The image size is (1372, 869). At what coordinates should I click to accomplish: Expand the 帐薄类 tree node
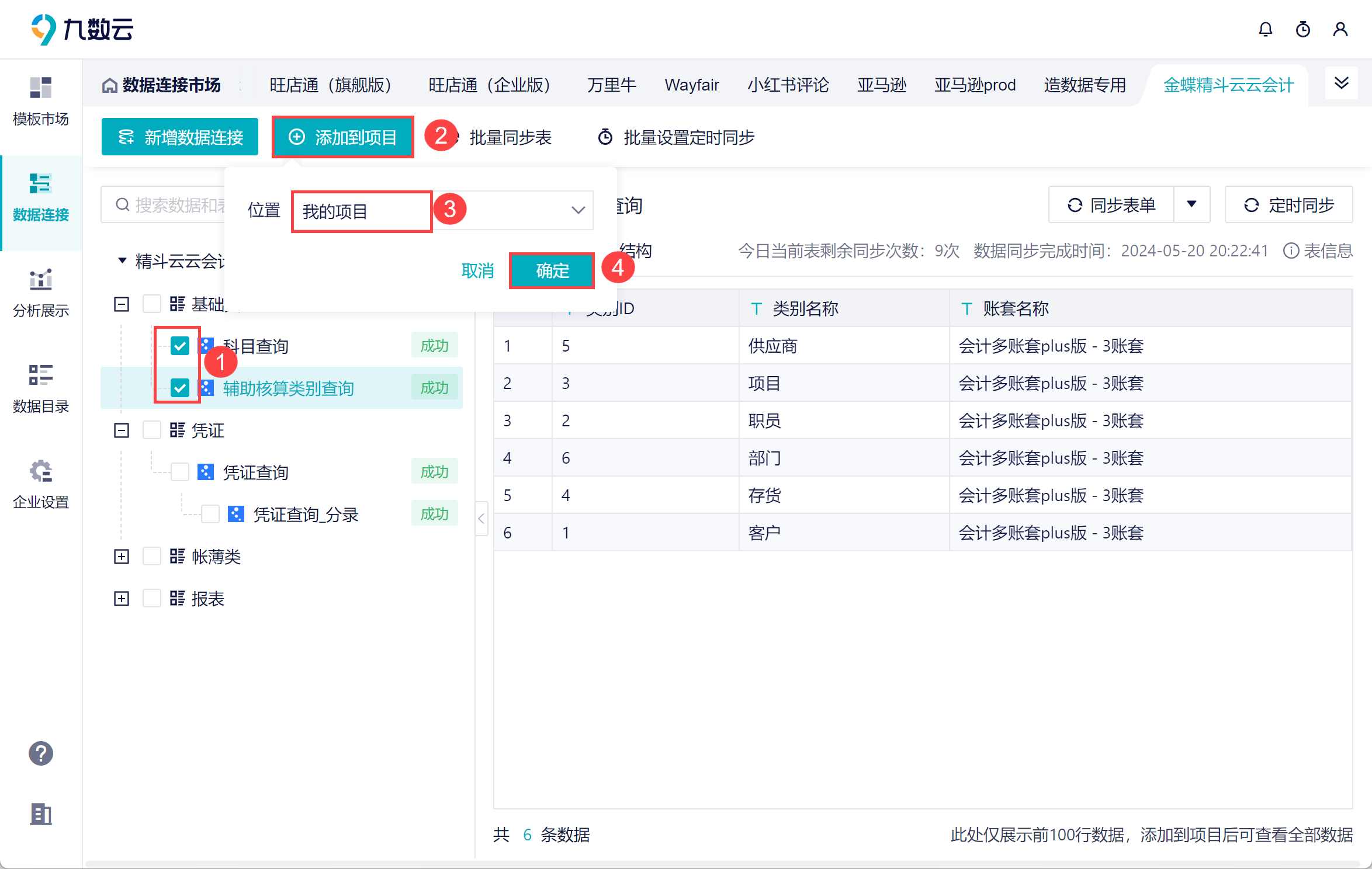122,556
